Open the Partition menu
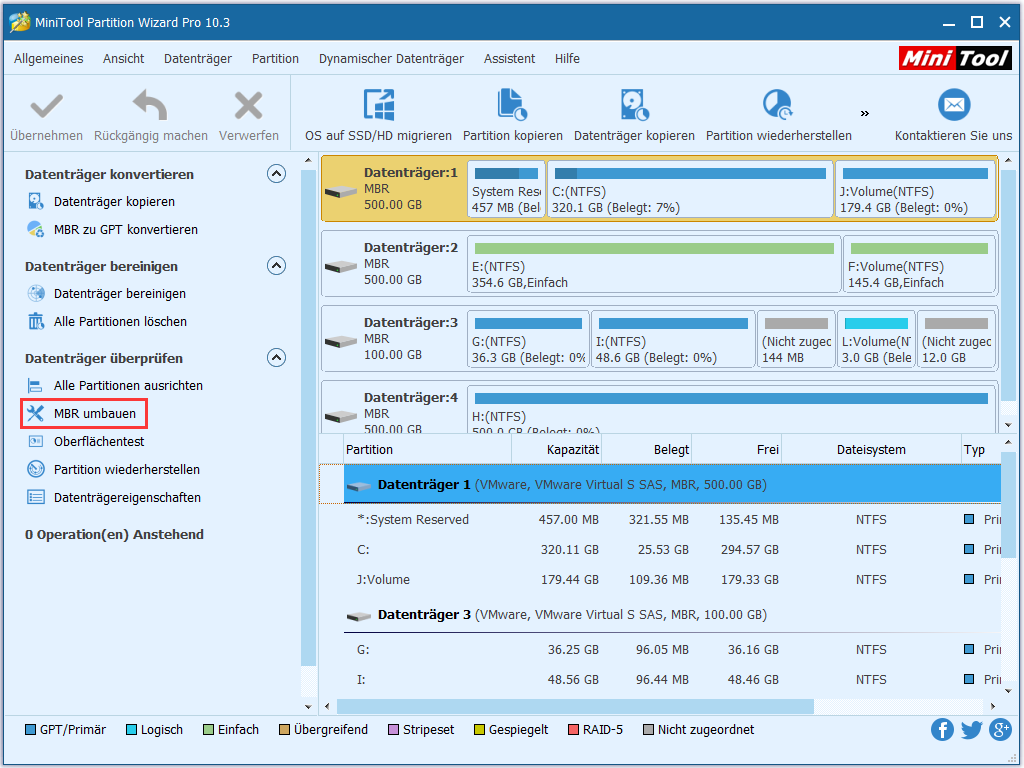Screen dimensions: 1024x768 (275, 59)
